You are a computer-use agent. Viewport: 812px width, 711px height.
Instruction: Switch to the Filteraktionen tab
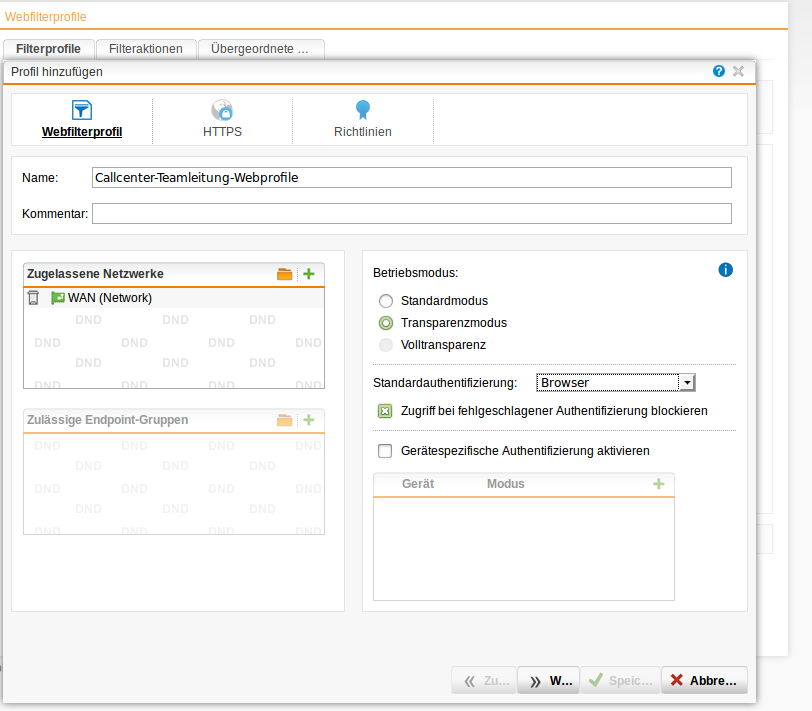pos(146,48)
